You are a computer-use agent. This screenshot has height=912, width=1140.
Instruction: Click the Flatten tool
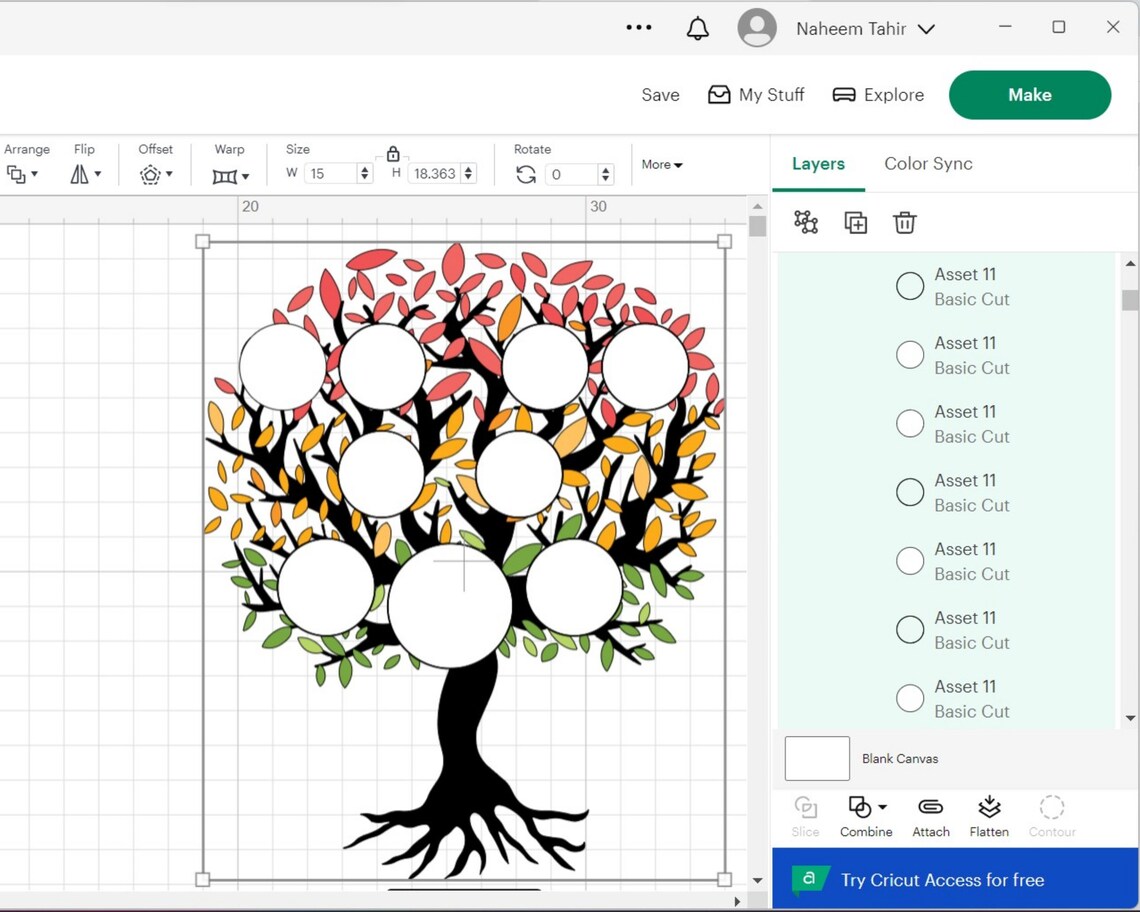989,815
